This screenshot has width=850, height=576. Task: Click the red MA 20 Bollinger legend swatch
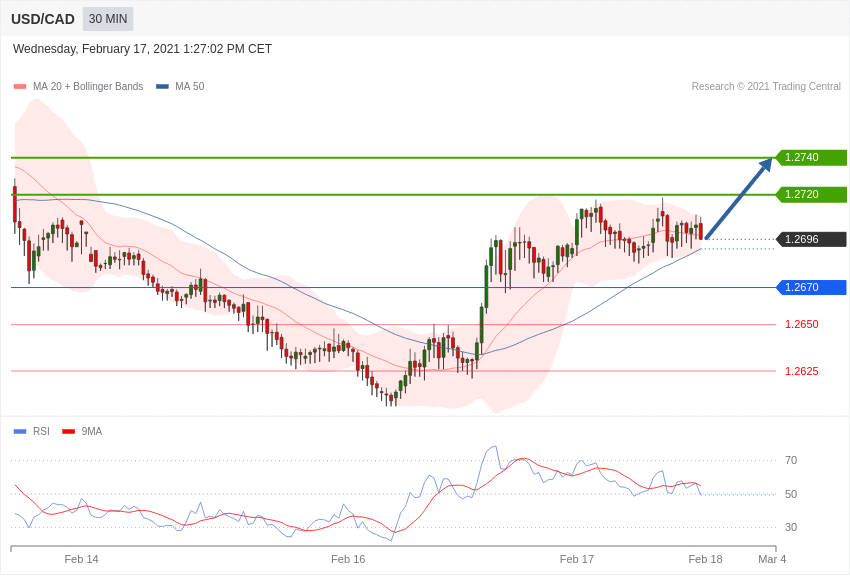pos(20,87)
